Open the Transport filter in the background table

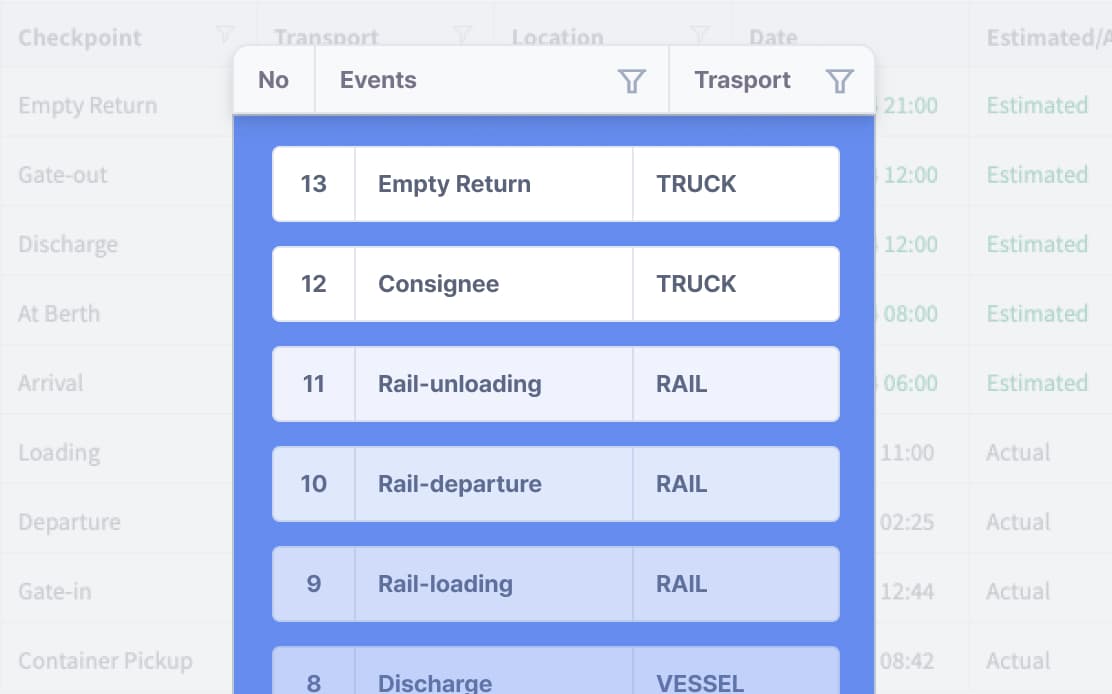pos(461,36)
